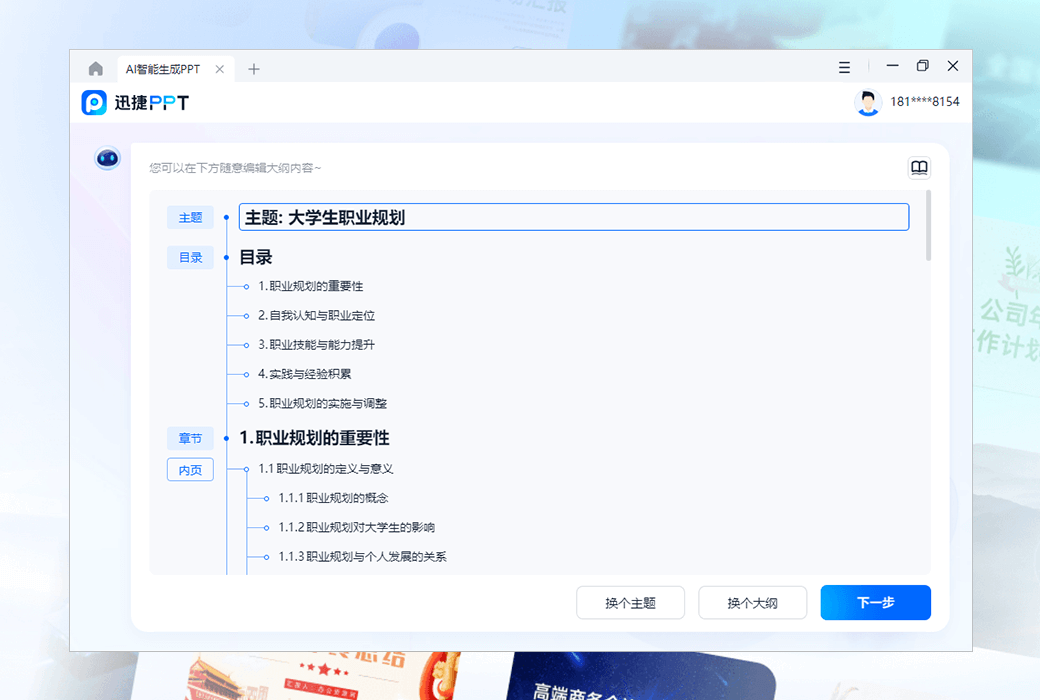Open a new tab with plus icon
The image size is (1040, 700).
(x=253, y=69)
